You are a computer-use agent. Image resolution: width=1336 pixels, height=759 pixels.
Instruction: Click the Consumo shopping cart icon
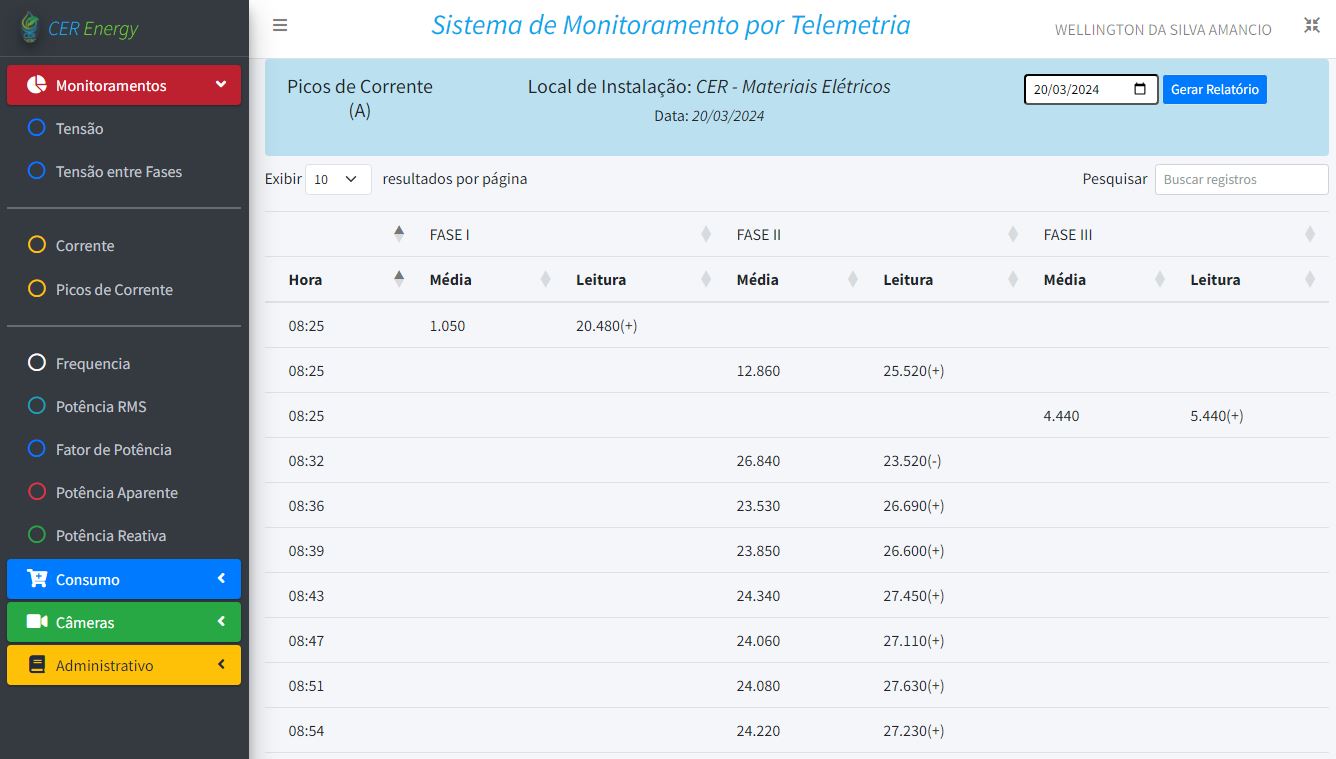pos(37,579)
